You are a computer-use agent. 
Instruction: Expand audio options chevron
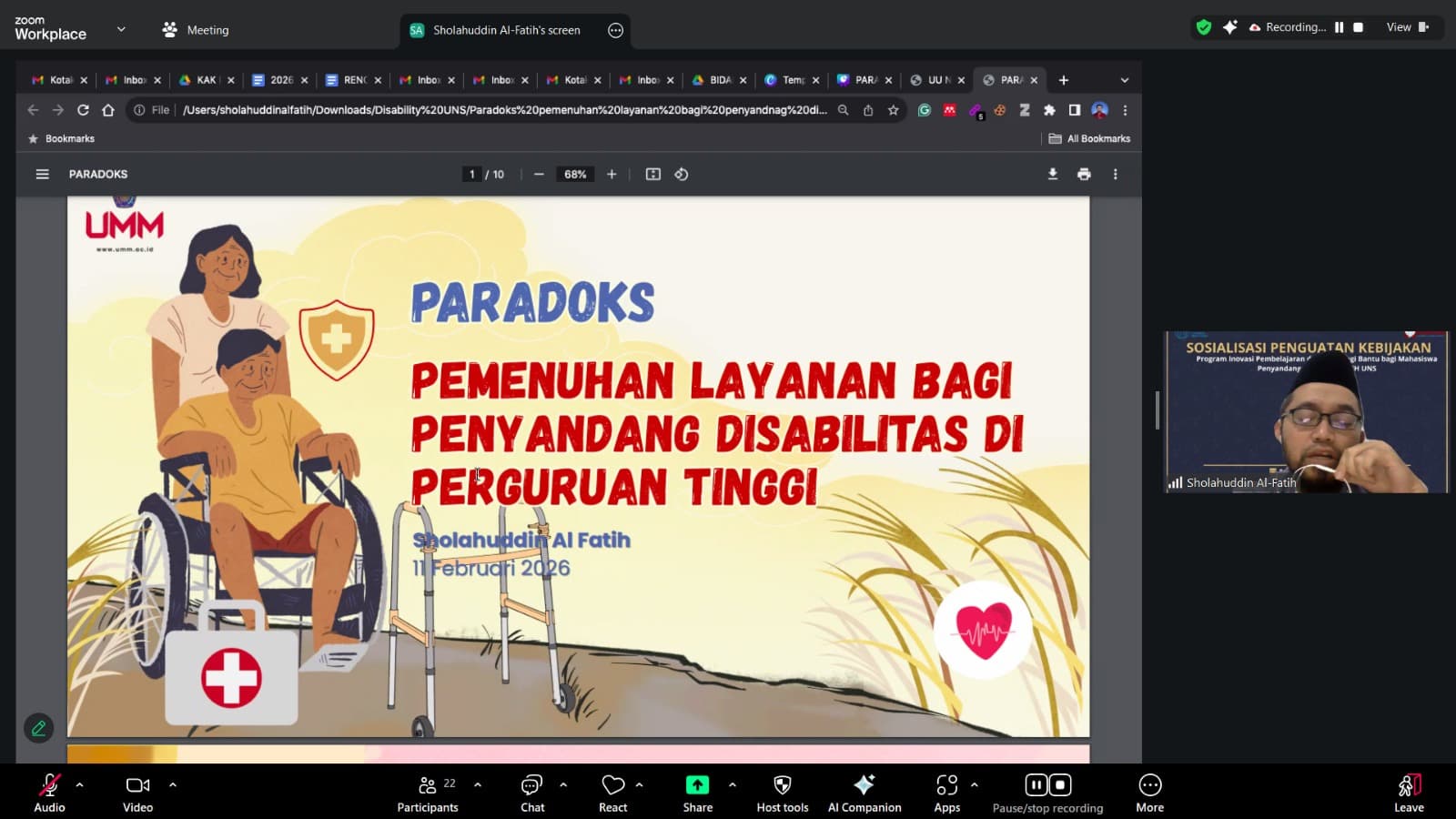[79, 784]
